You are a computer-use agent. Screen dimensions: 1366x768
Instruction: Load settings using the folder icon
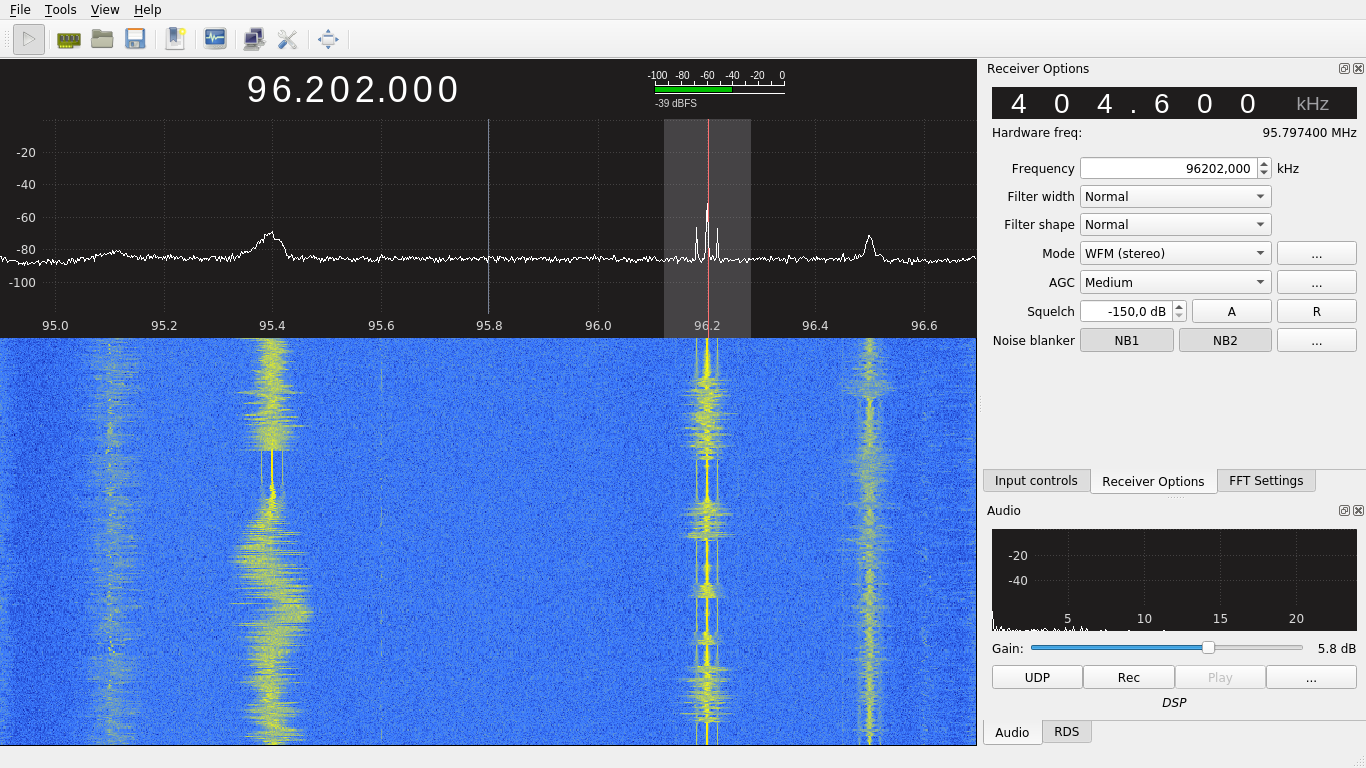click(x=102, y=40)
